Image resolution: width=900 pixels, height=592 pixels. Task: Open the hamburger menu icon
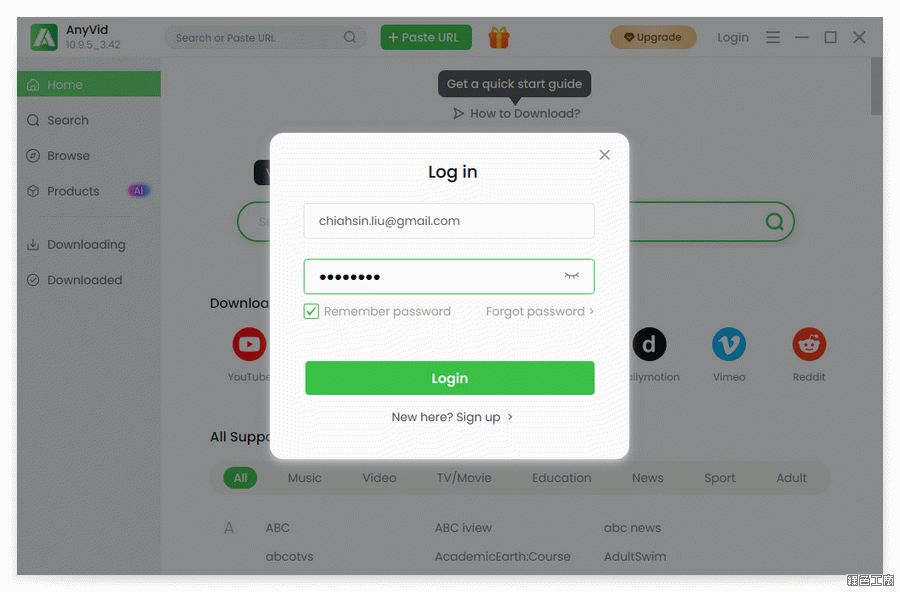click(773, 37)
